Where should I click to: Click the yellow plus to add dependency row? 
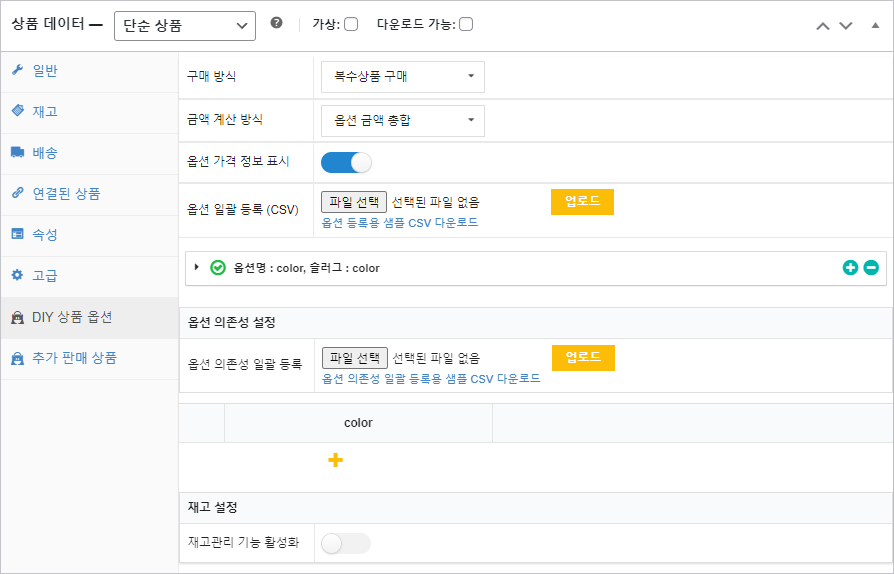point(336,460)
